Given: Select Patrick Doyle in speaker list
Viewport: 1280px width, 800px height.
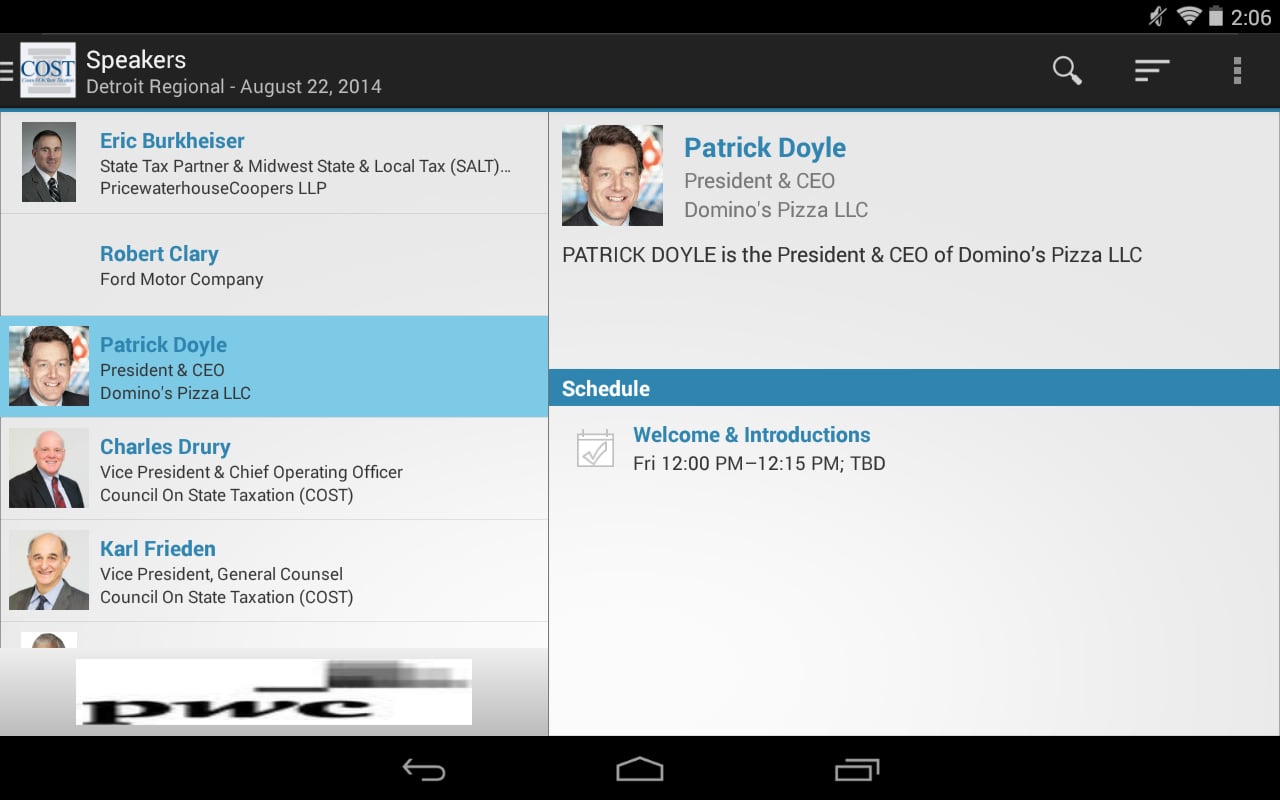Looking at the screenshot, I should pyautogui.click(x=274, y=367).
